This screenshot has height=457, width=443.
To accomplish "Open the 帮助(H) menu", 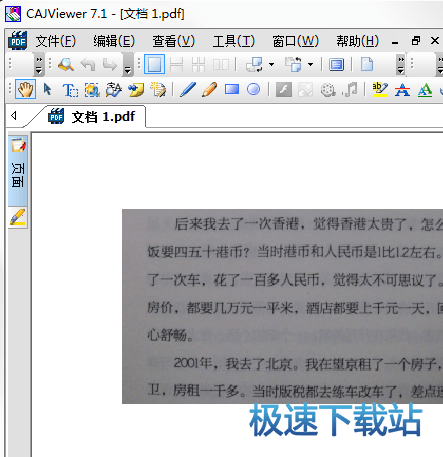I will click(x=357, y=41).
